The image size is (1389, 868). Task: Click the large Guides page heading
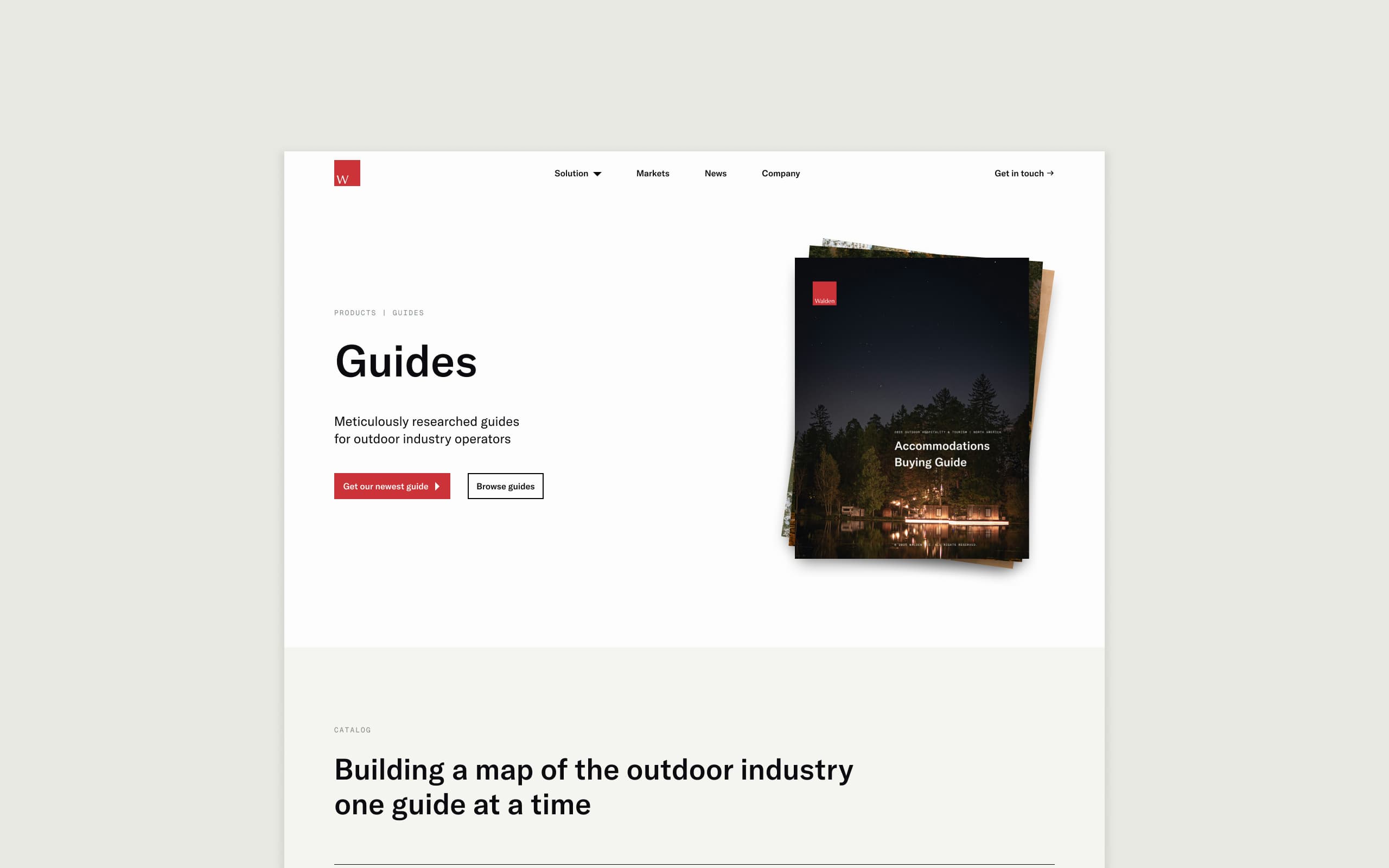click(406, 362)
